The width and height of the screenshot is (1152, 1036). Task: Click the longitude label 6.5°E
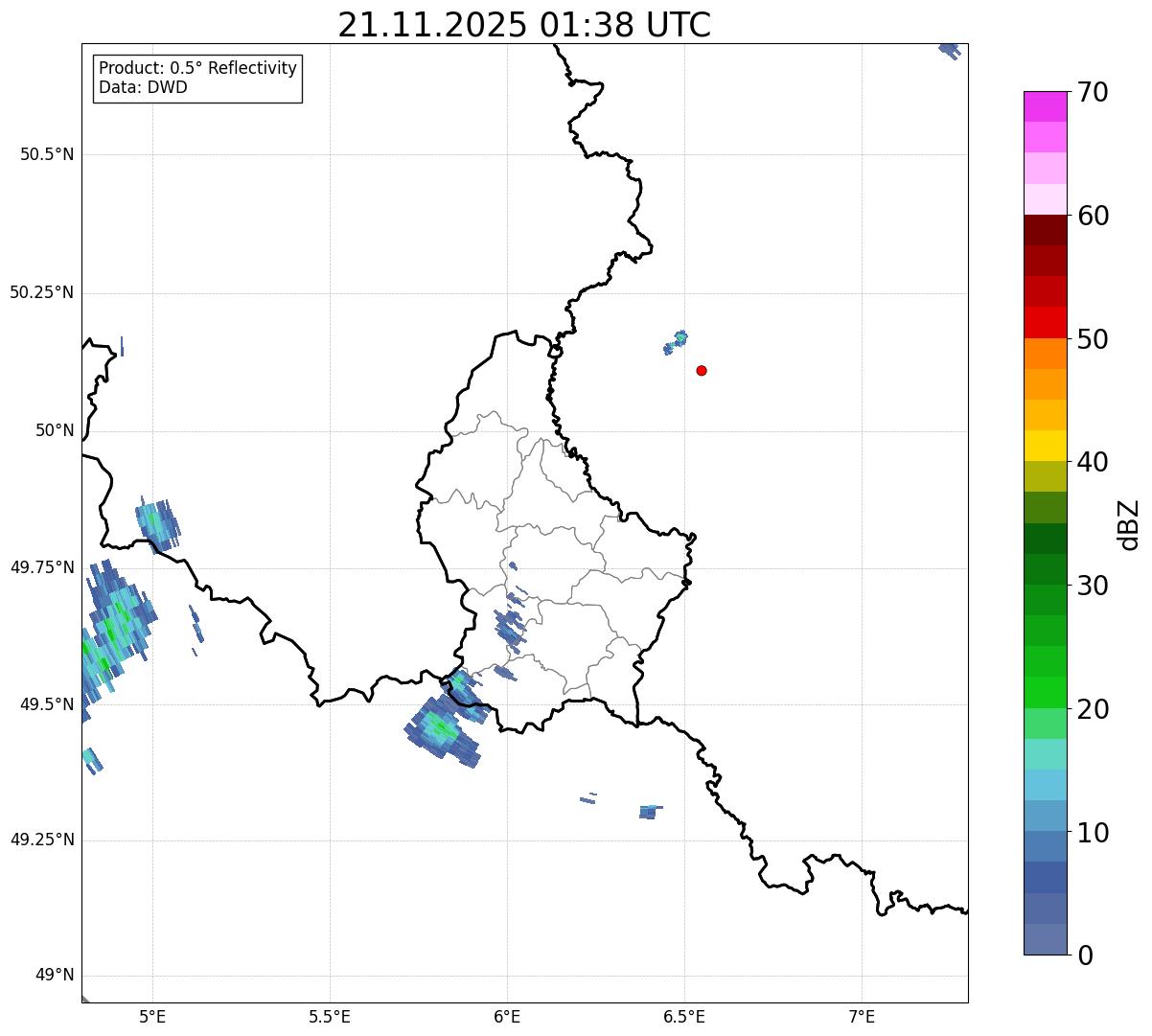click(x=684, y=1017)
